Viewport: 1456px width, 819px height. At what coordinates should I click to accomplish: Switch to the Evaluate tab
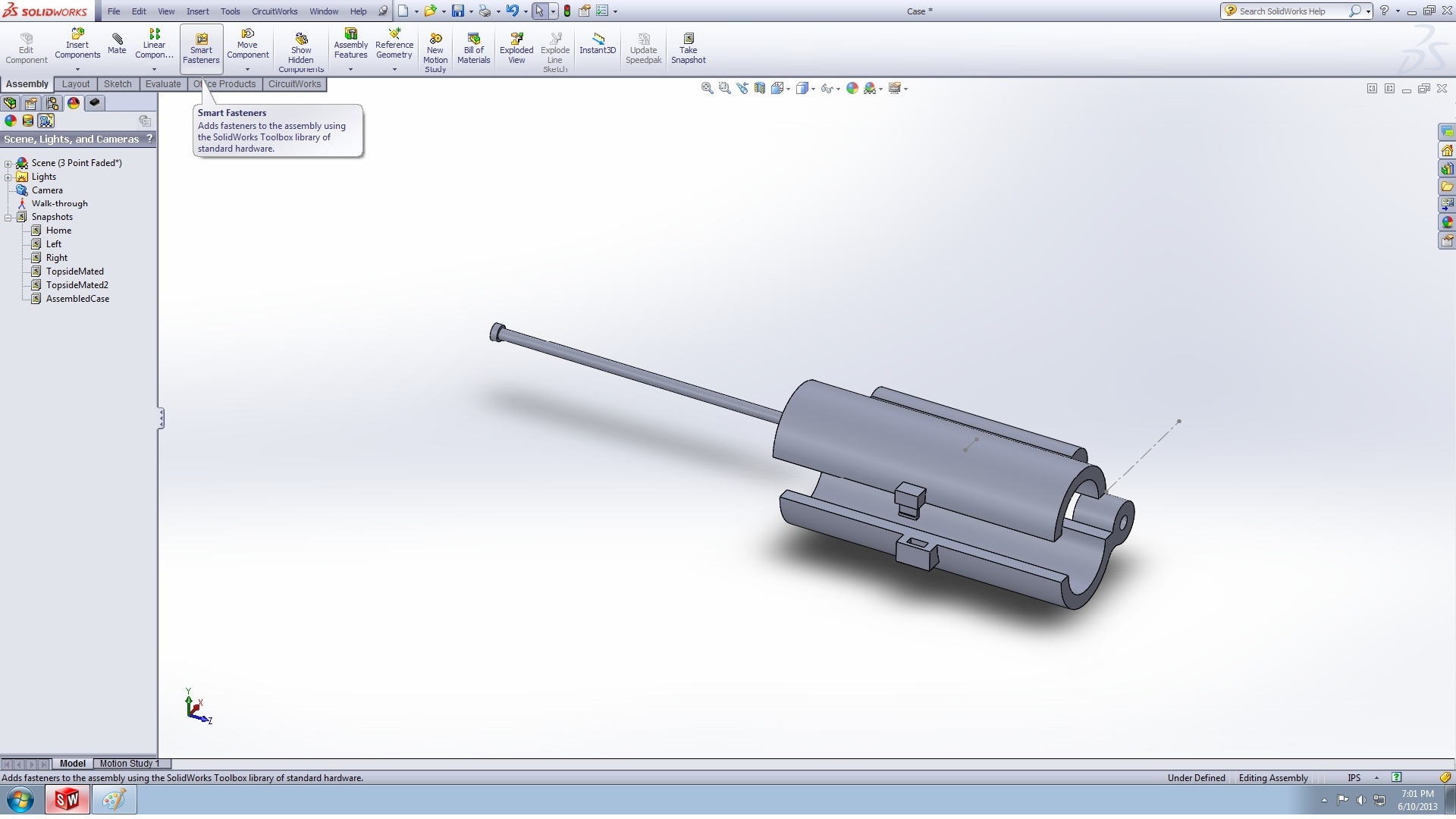point(163,84)
